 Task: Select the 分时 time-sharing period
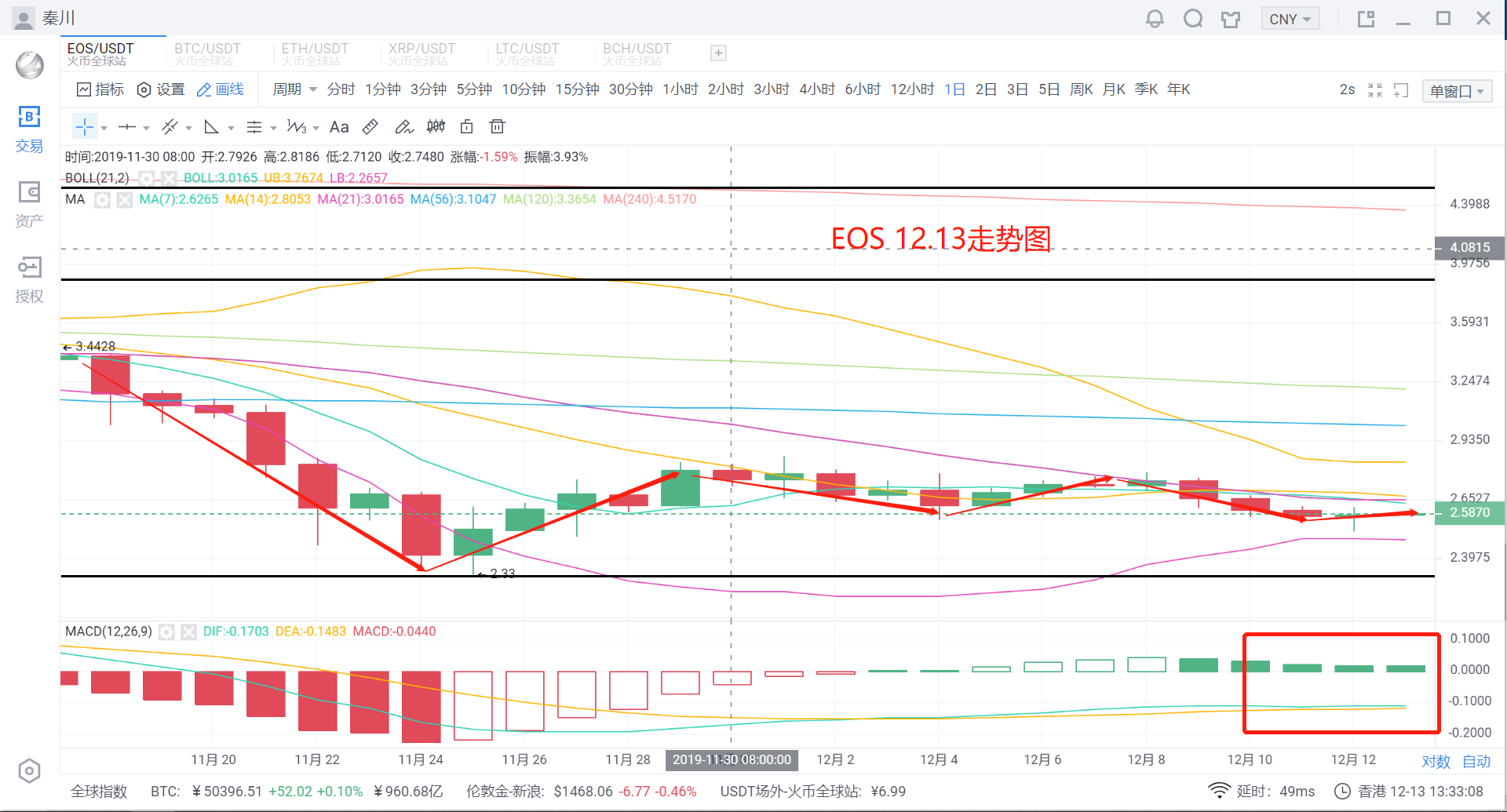coord(341,89)
